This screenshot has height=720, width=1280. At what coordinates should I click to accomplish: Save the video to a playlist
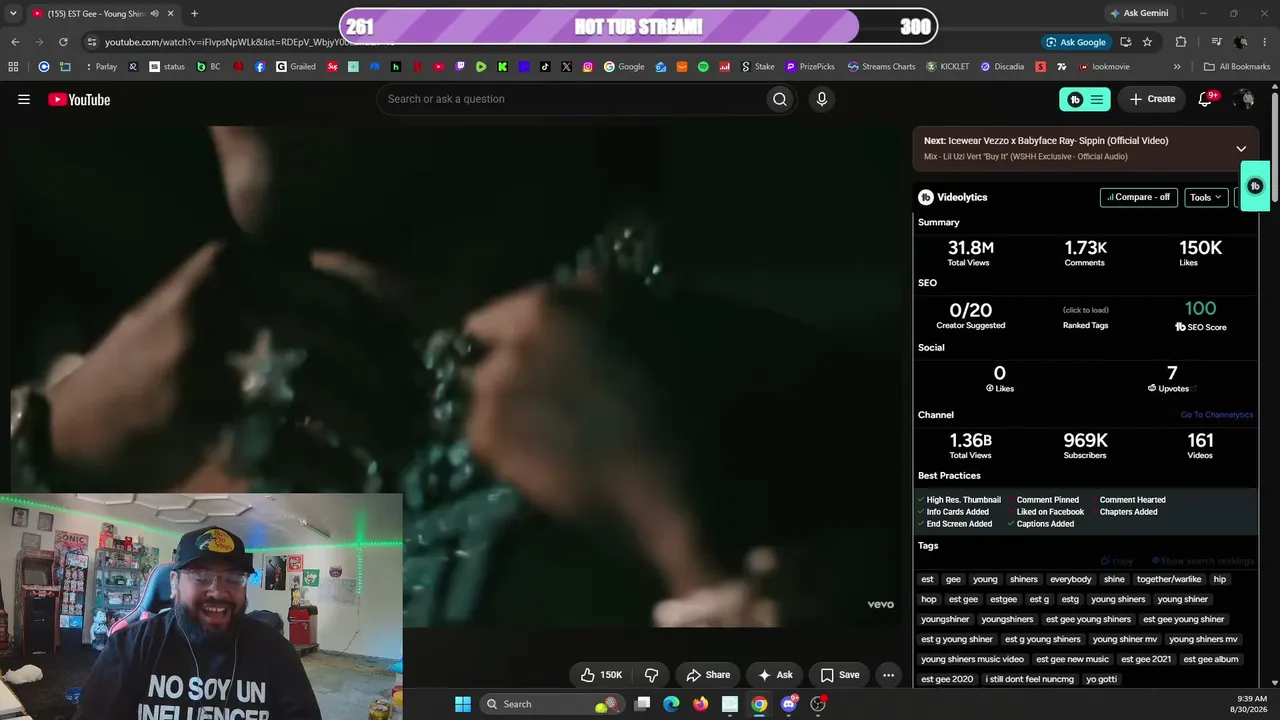pos(839,675)
